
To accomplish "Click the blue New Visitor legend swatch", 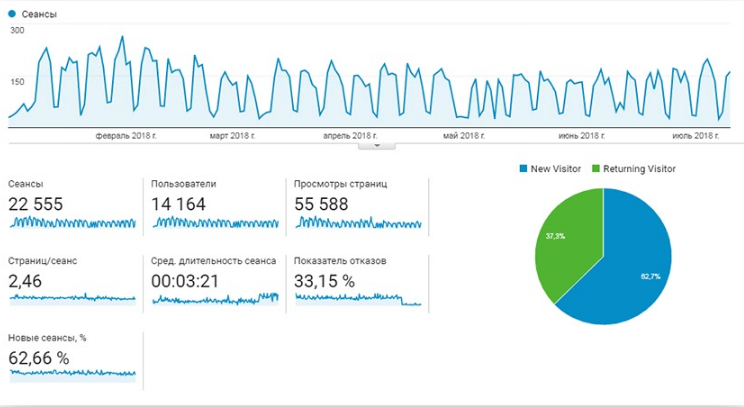I will tap(523, 168).
